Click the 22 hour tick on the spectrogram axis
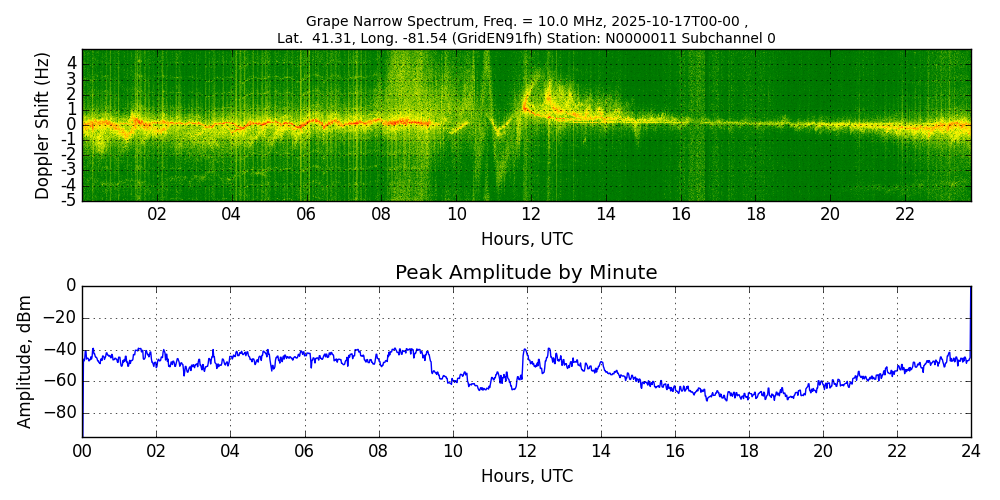Screen dimensions: 1000x500 [905, 214]
